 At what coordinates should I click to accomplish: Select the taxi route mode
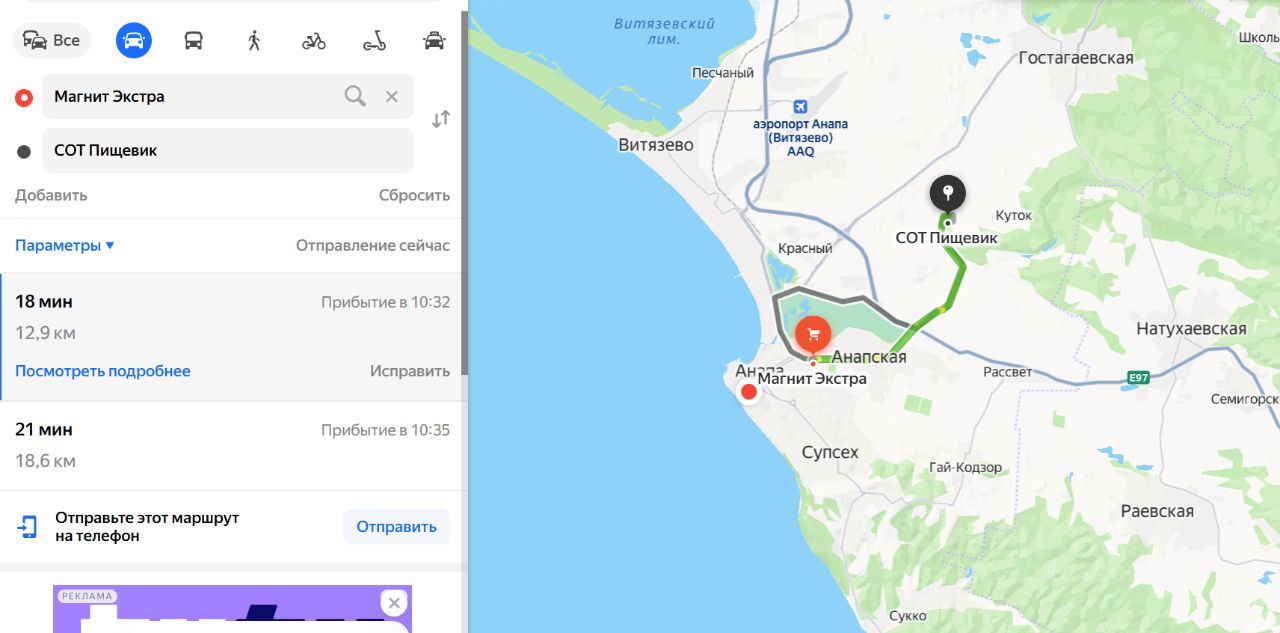pyautogui.click(x=434, y=41)
